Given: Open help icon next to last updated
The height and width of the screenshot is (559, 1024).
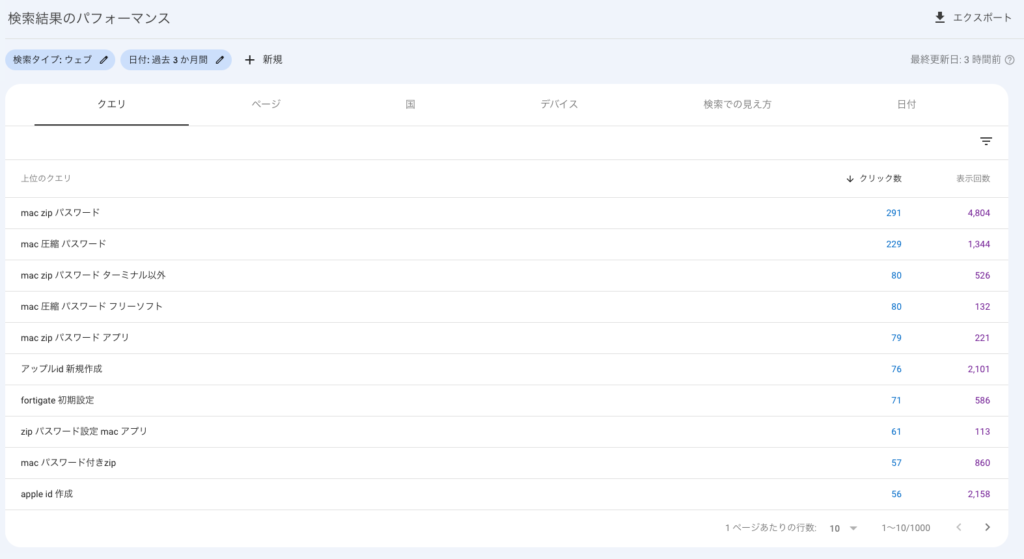Looking at the screenshot, I should (1010, 60).
